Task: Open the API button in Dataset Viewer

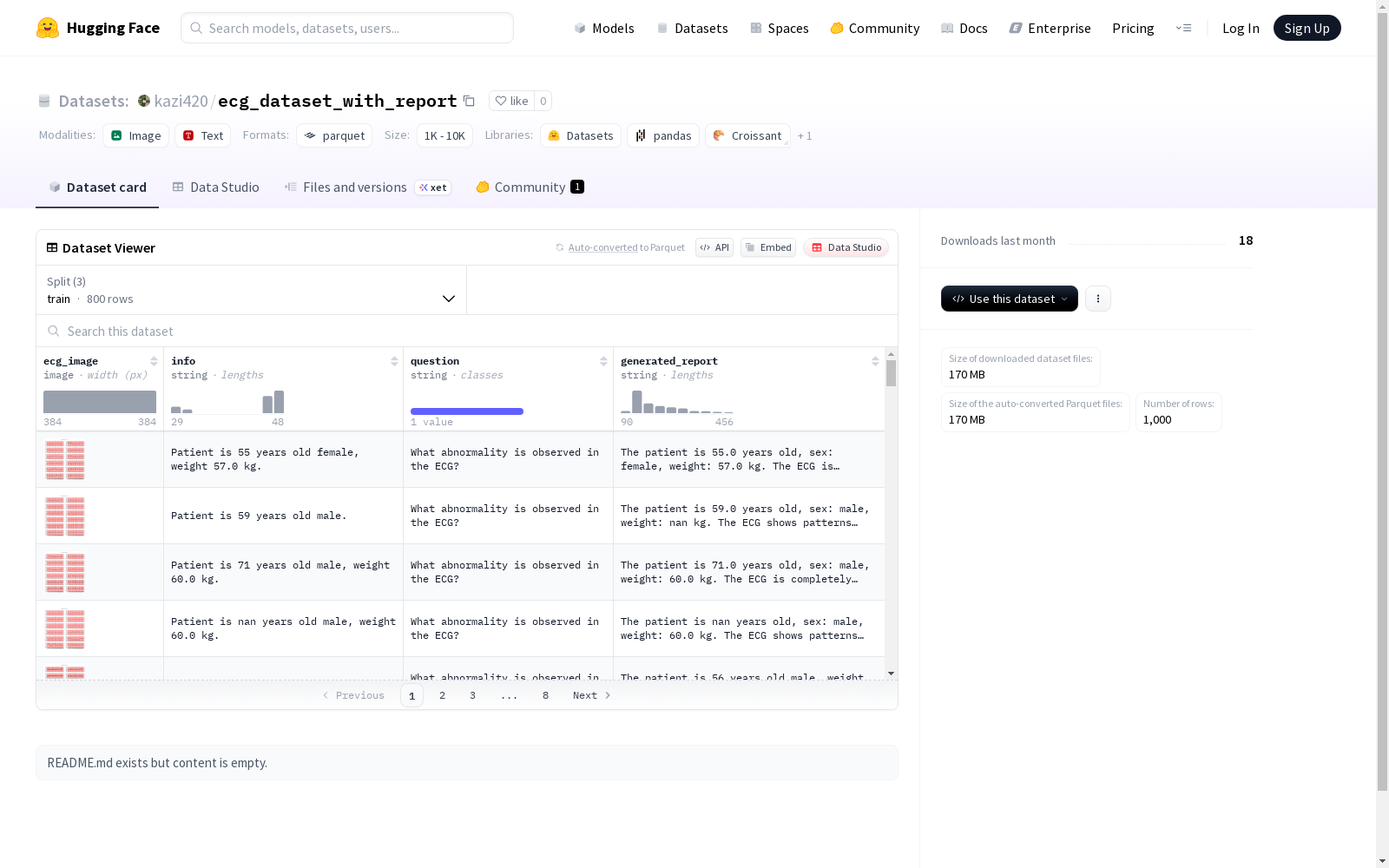Action: [x=714, y=247]
